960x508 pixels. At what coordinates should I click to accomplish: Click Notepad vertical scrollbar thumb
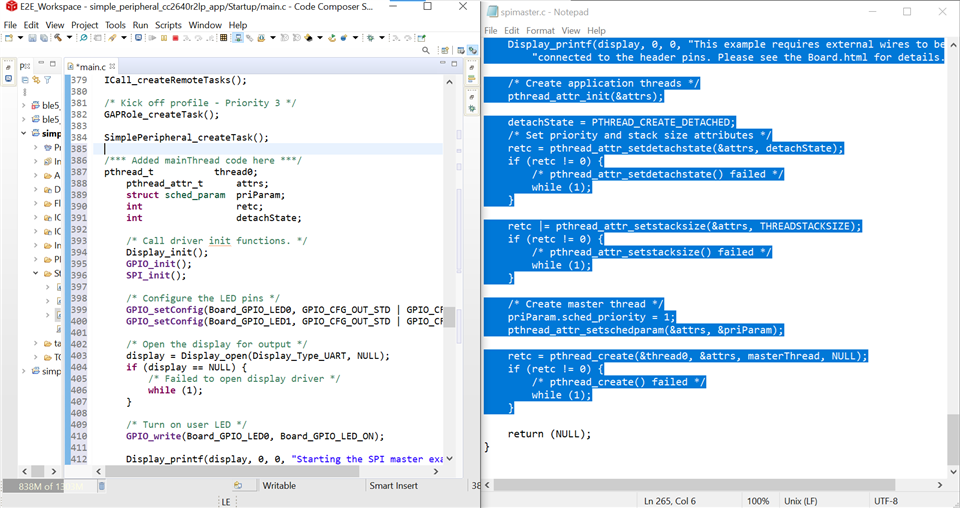pyautogui.click(x=953, y=439)
